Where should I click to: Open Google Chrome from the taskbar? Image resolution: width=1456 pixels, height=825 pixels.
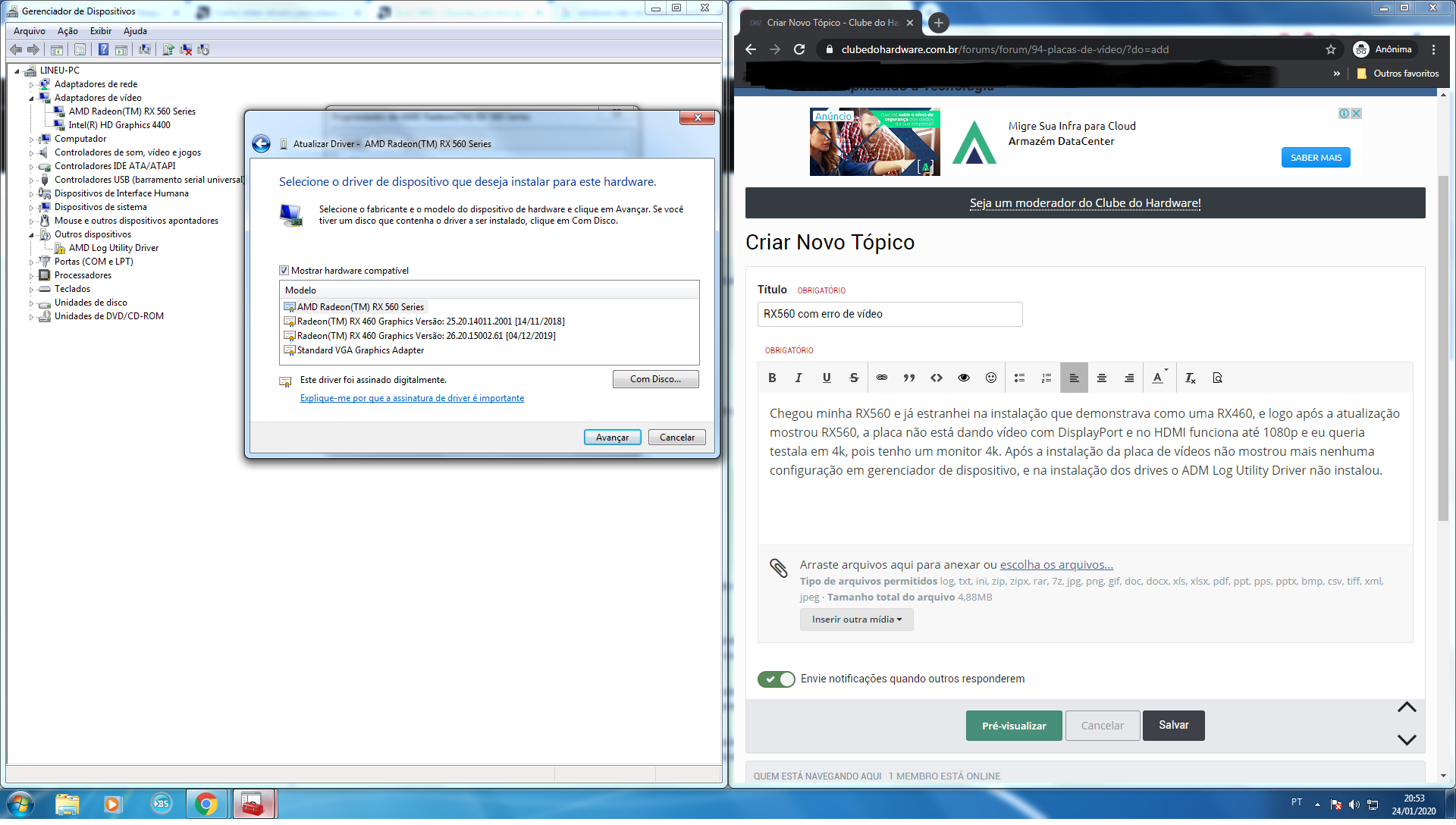(206, 804)
